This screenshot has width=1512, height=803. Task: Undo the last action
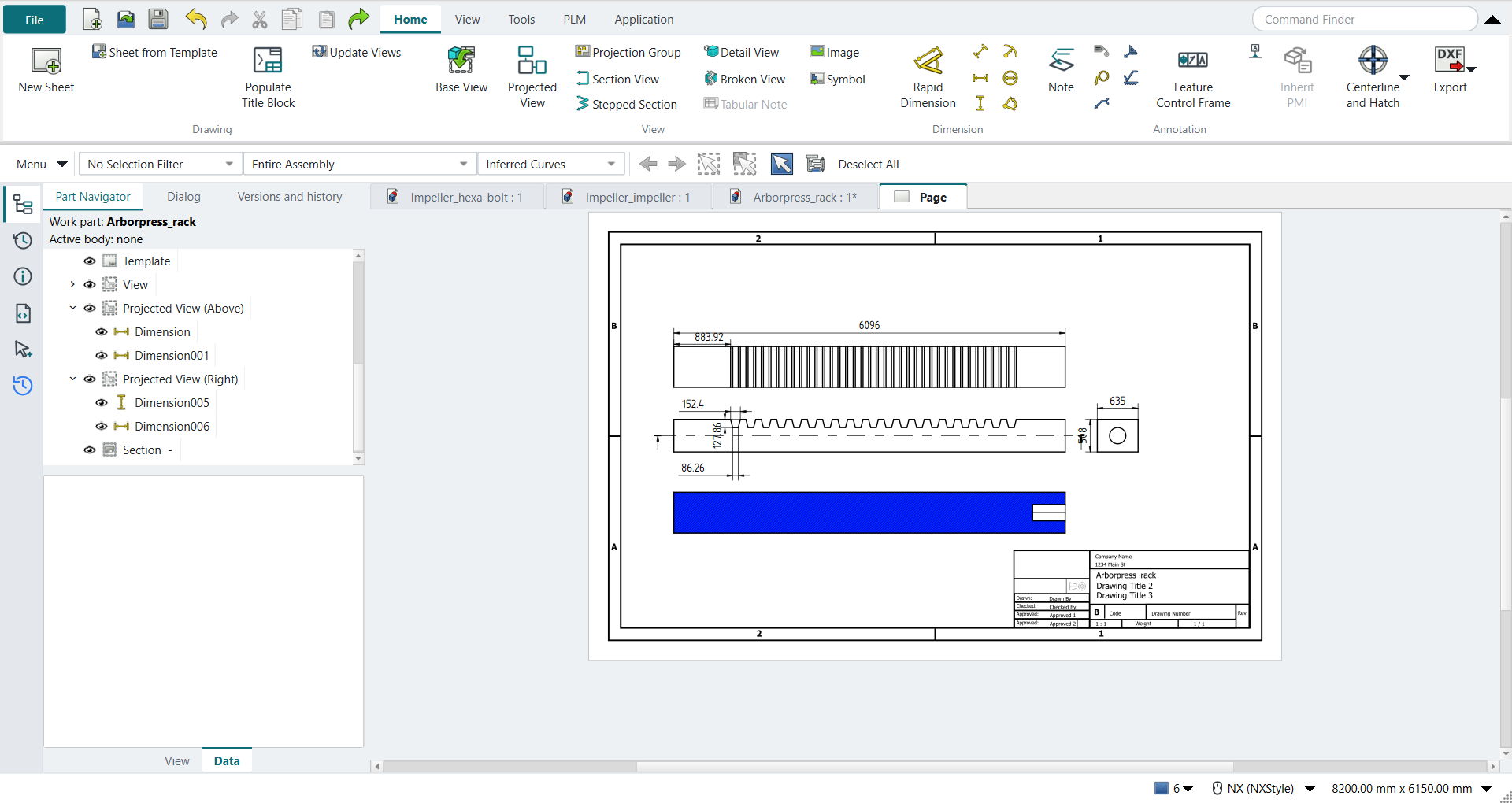pyautogui.click(x=196, y=20)
